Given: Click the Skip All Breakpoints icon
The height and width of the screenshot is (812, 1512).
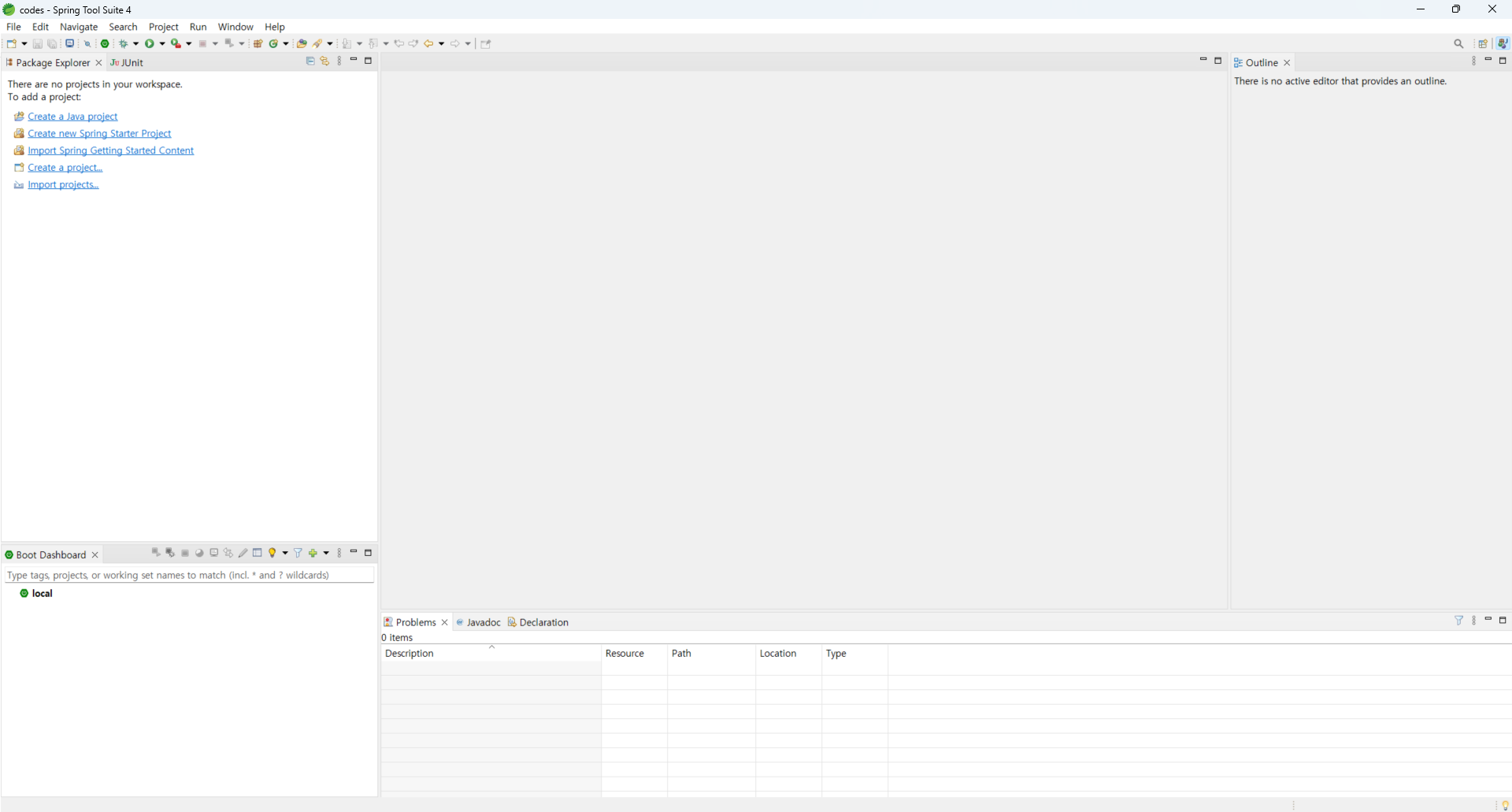Looking at the screenshot, I should (x=87, y=44).
